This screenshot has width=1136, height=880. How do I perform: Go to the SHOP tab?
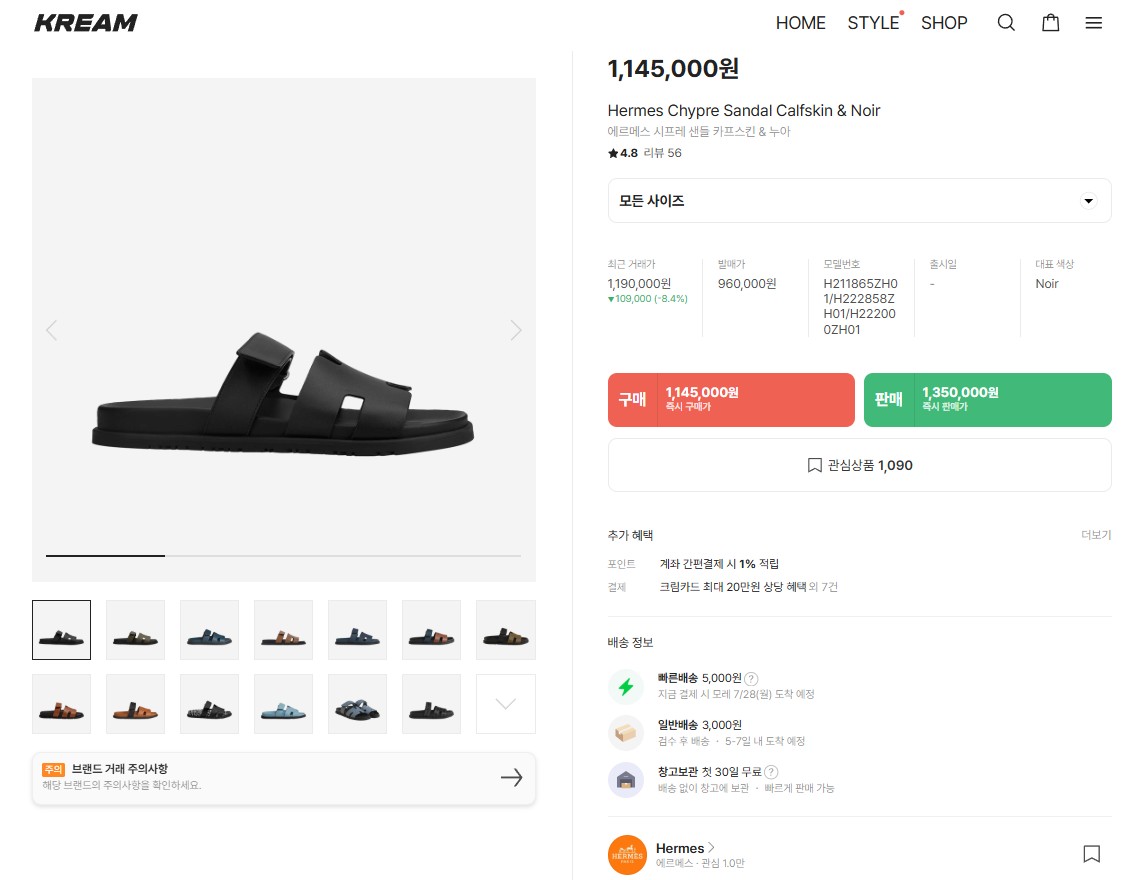944,23
